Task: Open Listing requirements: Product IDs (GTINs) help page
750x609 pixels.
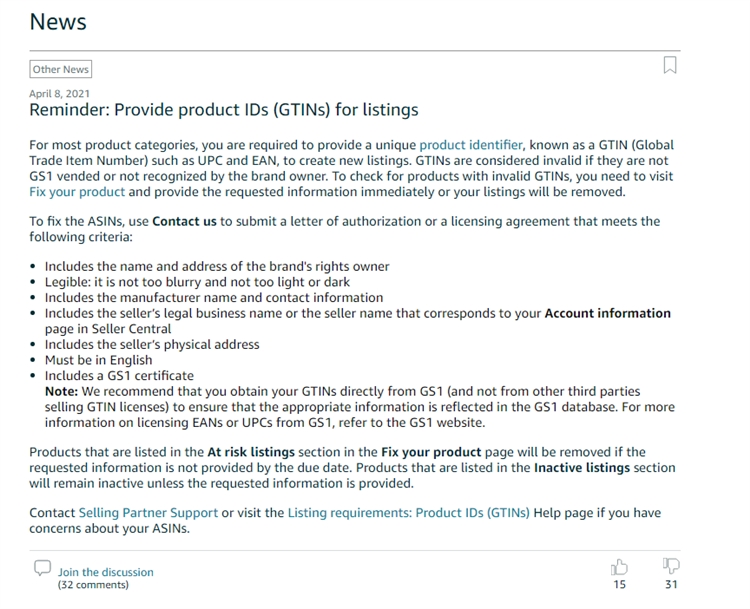Action: pos(408,513)
